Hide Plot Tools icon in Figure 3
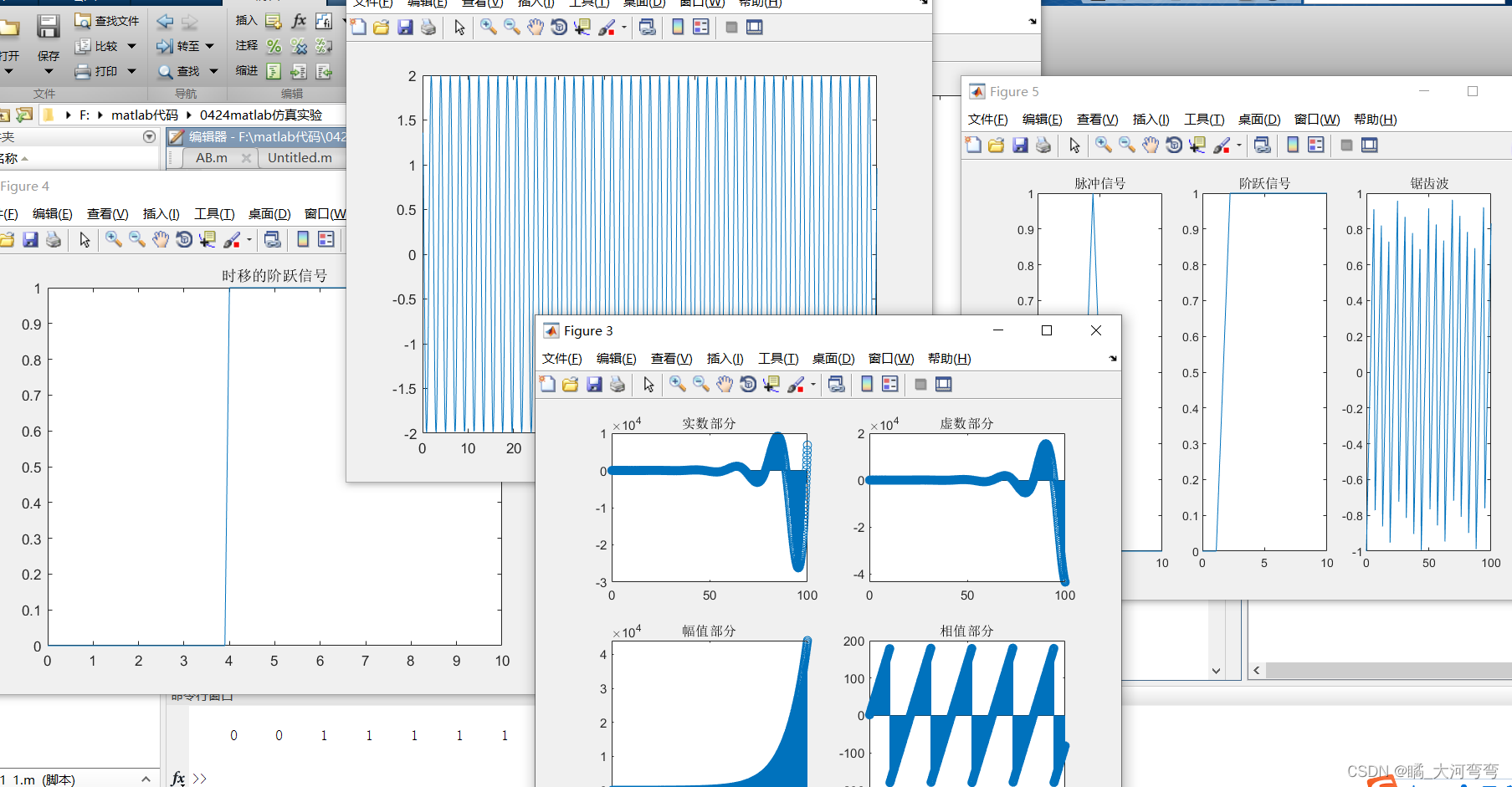 pos(920,384)
